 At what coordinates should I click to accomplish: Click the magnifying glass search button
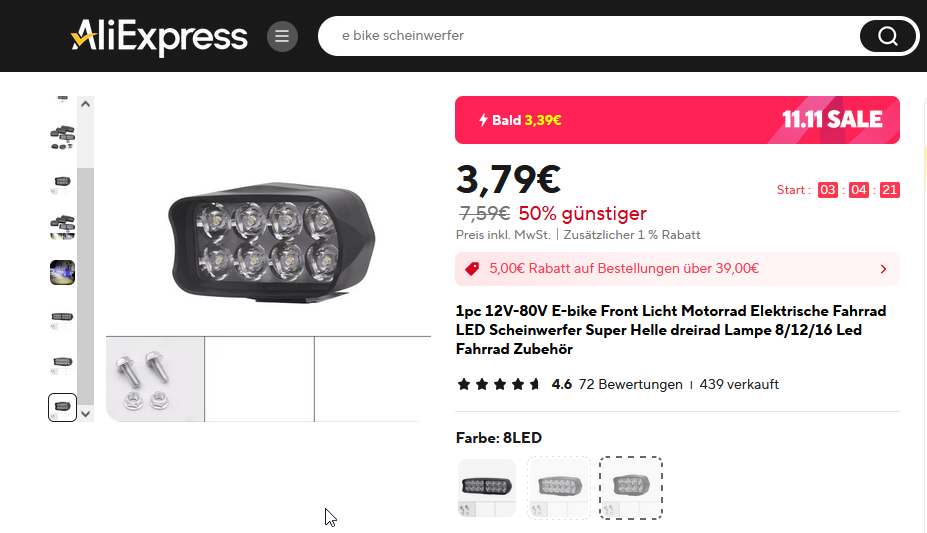pos(887,37)
